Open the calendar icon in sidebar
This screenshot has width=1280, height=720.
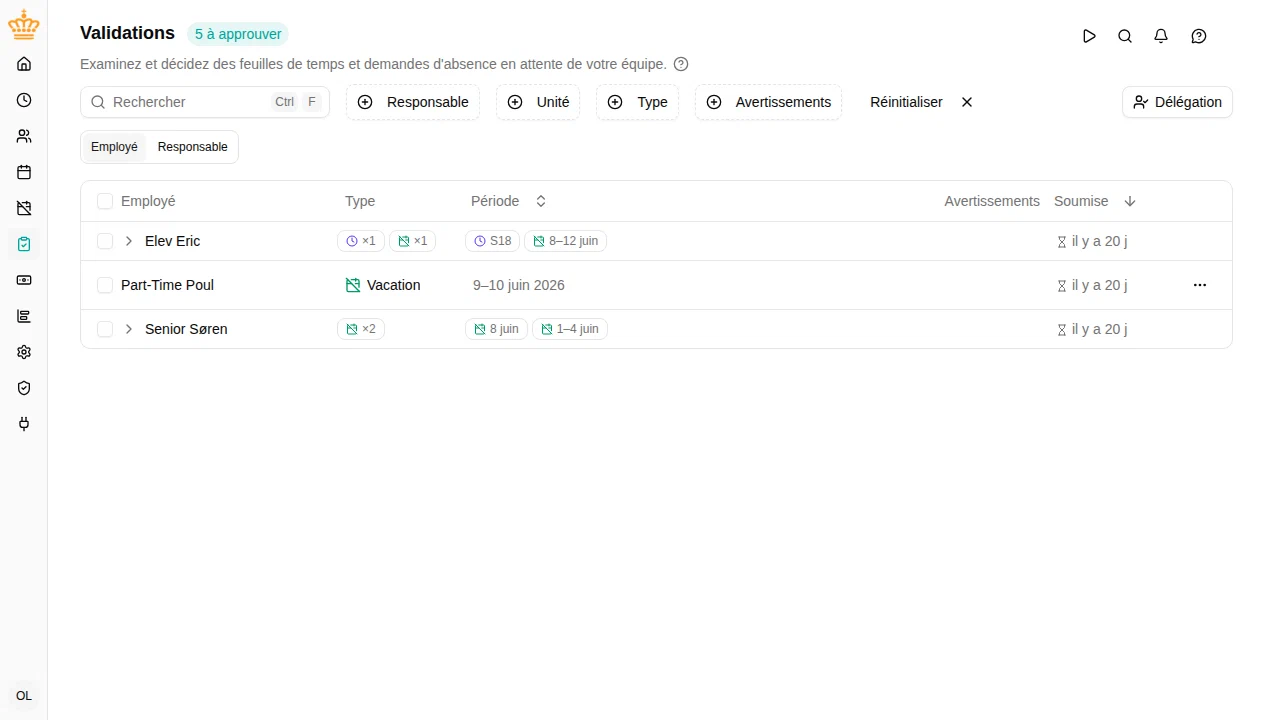[x=24, y=172]
